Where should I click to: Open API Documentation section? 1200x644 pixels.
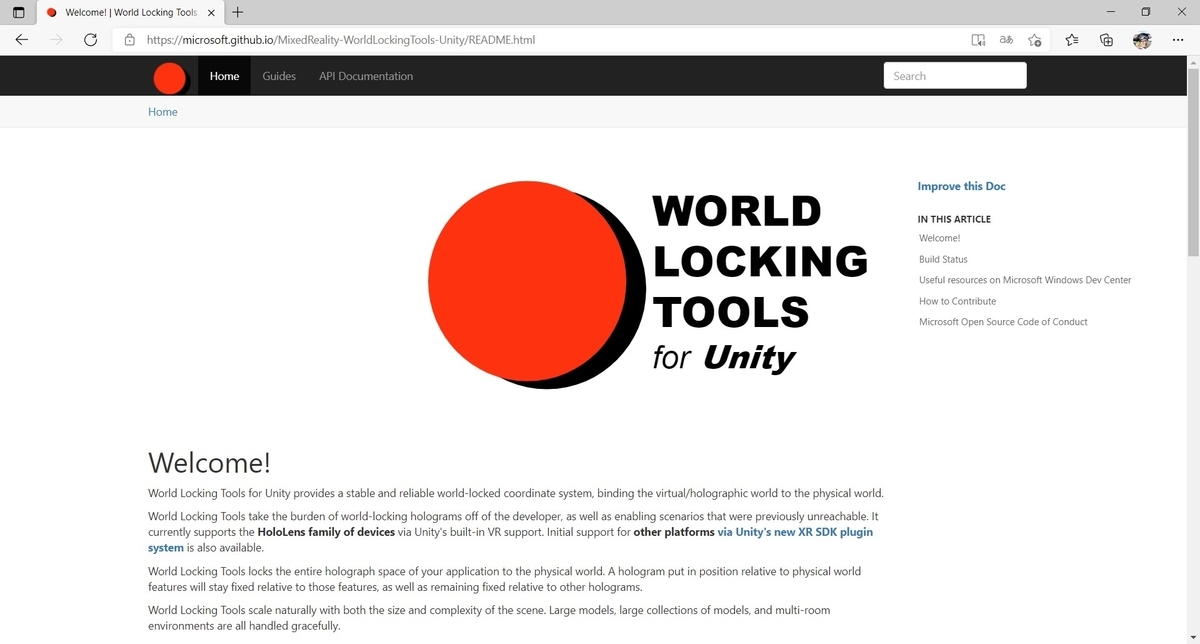click(365, 76)
